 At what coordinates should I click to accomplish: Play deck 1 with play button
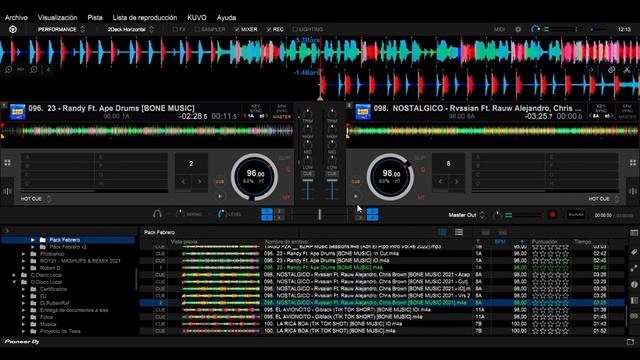(220, 196)
